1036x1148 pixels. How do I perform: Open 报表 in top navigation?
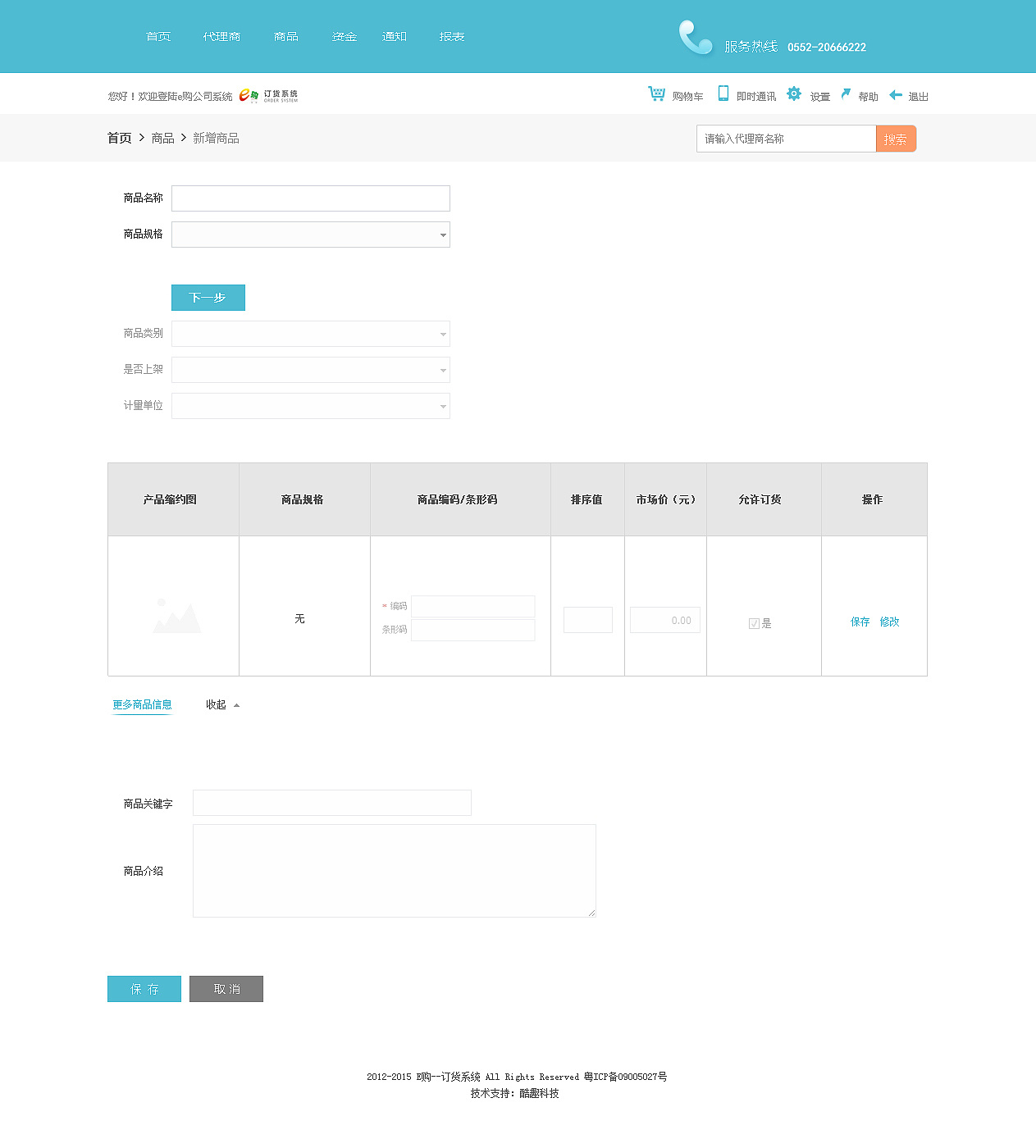[452, 36]
